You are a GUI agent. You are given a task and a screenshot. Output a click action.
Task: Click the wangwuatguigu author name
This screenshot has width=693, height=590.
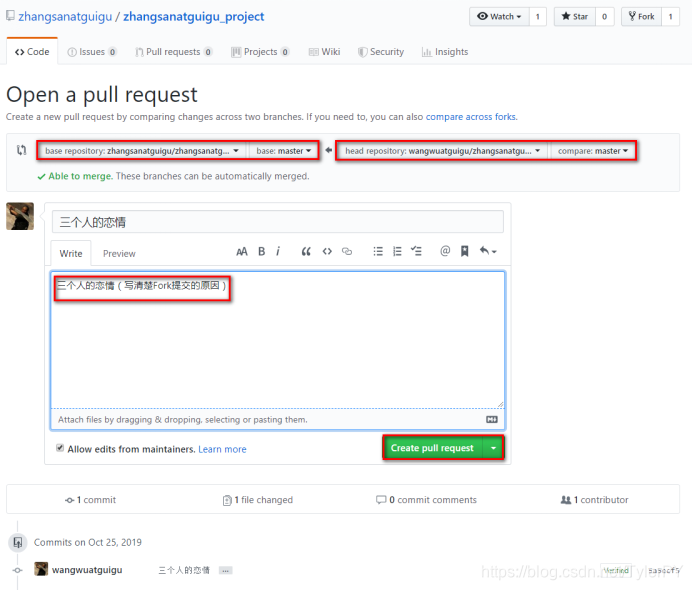[87, 570]
